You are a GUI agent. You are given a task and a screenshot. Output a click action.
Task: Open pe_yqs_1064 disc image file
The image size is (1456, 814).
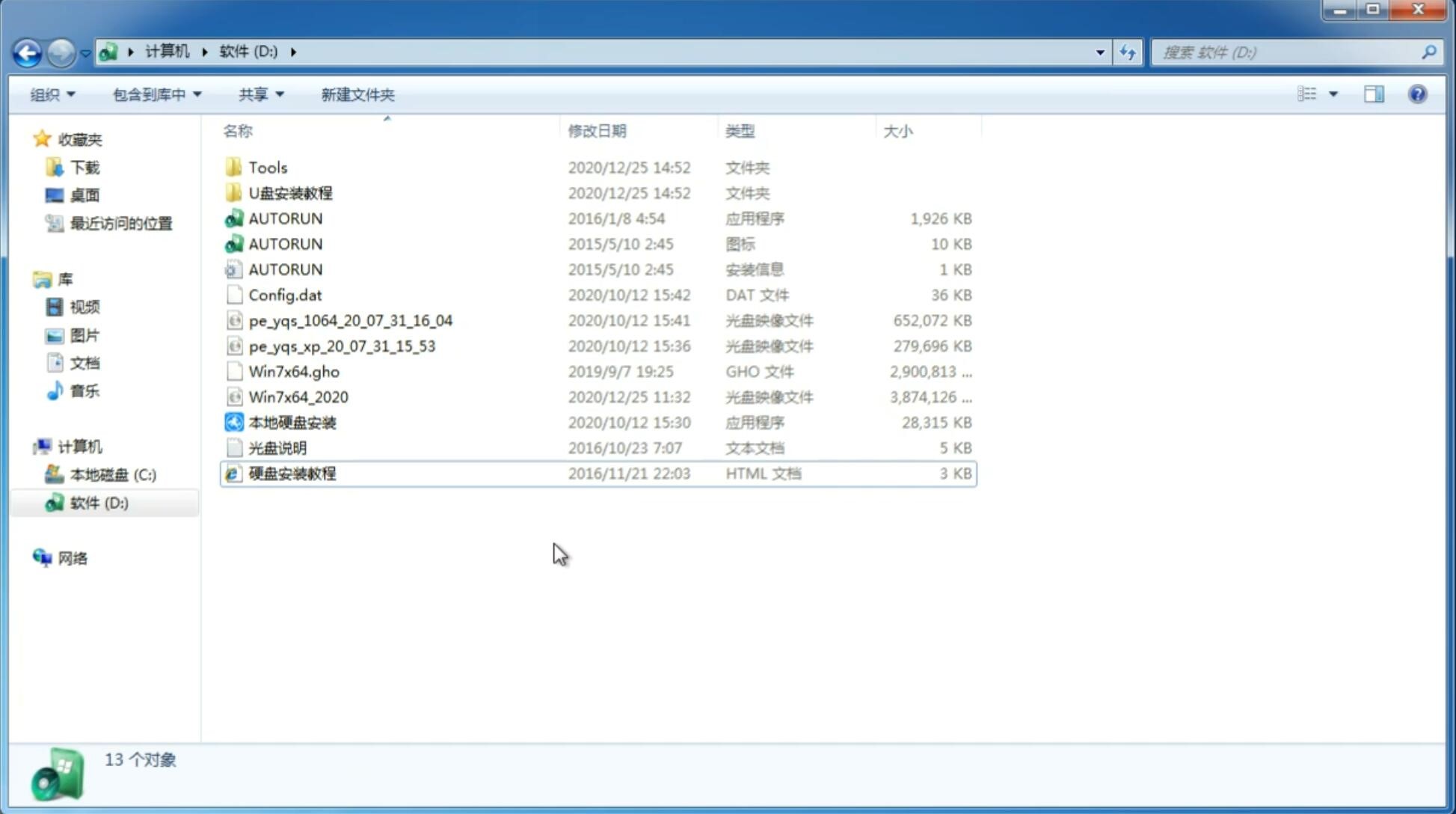[350, 319]
